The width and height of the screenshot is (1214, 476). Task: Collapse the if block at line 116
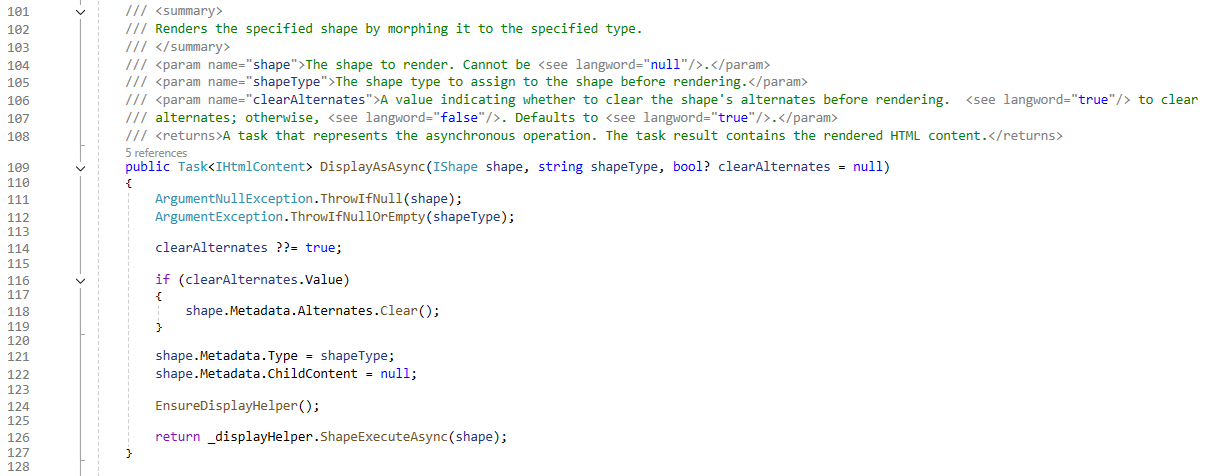81,281
